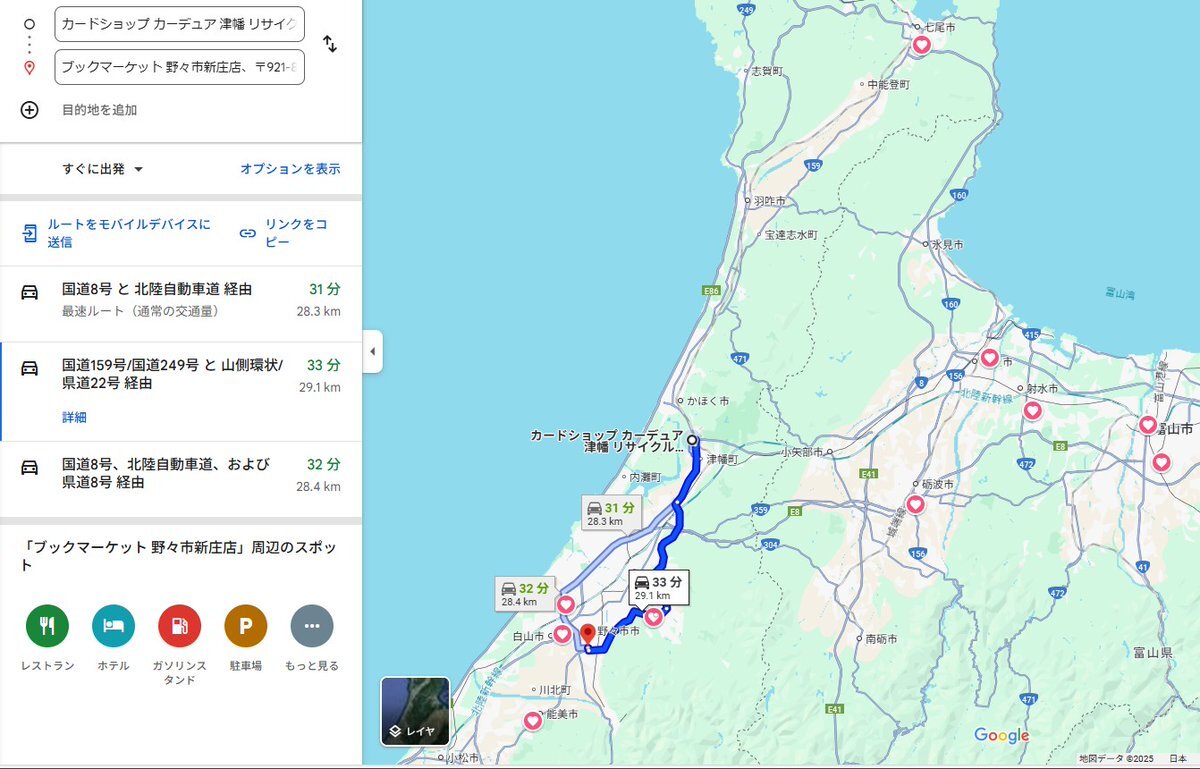Click the 31 分 route label on map

tap(611, 513)
